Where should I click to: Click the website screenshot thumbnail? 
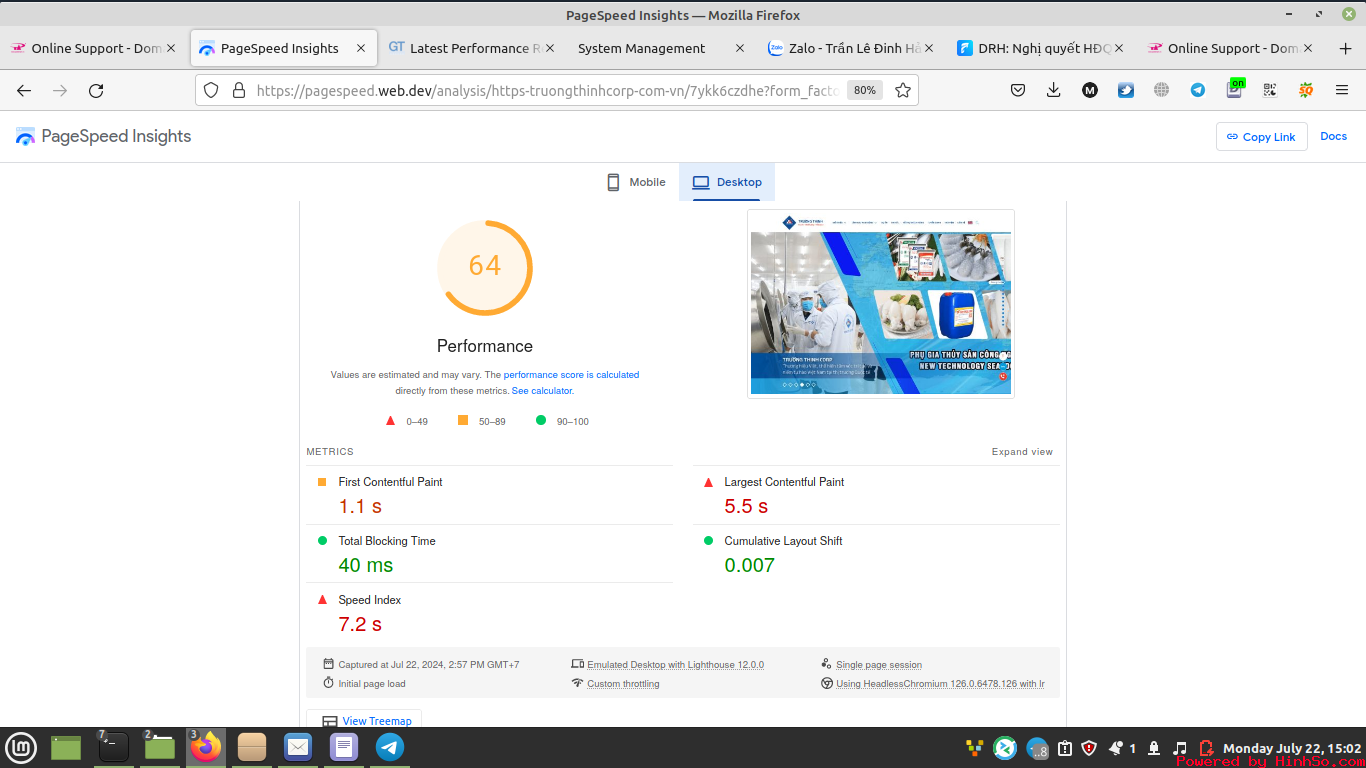tap(881, 304)
